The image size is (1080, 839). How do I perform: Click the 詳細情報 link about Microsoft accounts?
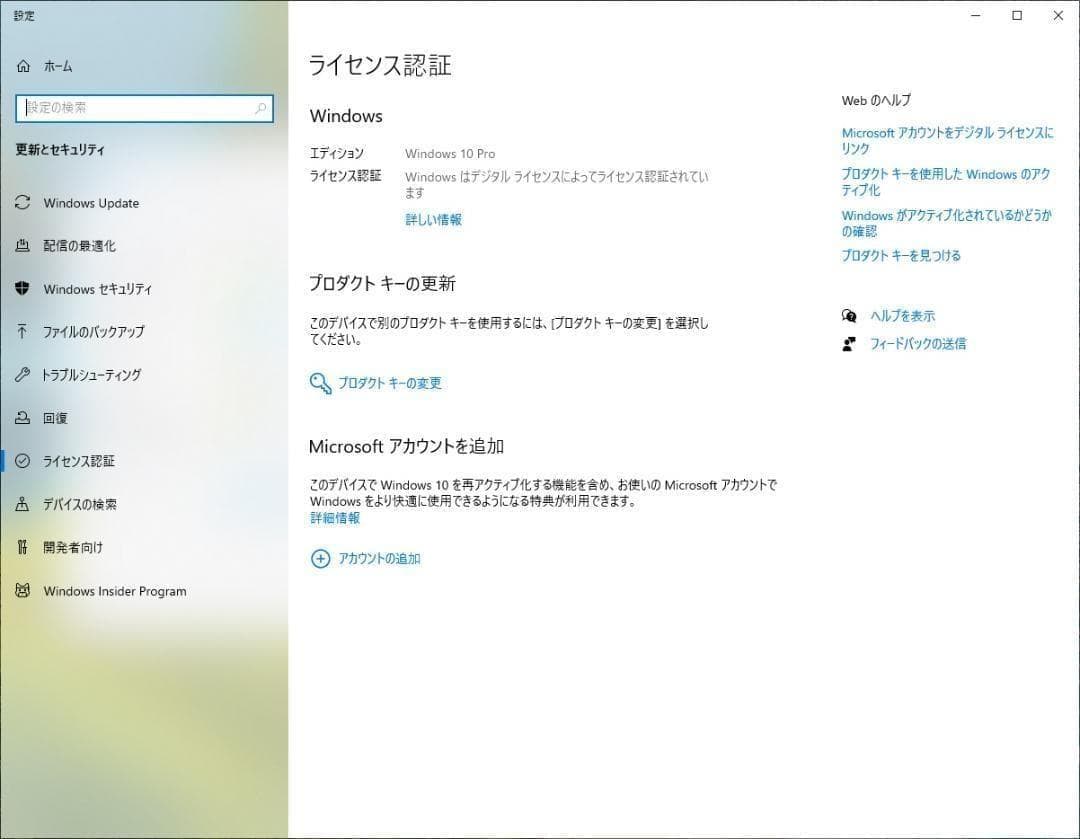pyautogui.click(x=334, y=518)
